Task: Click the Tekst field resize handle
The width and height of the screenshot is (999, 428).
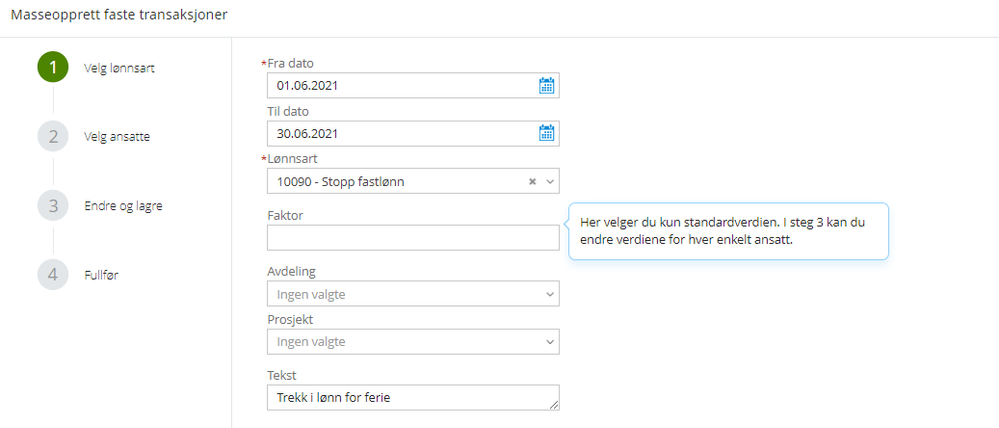Action: point(553,405)
